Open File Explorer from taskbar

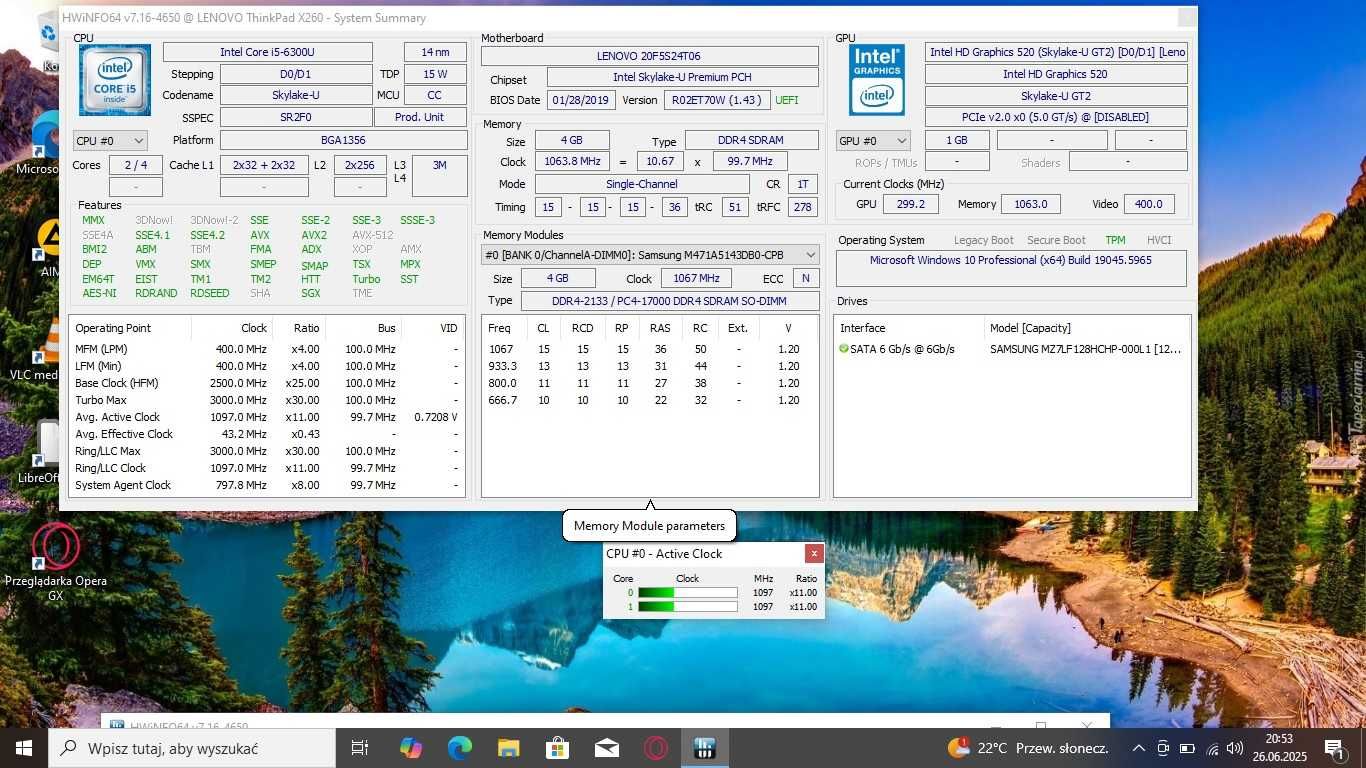click(x=508, y=748)
